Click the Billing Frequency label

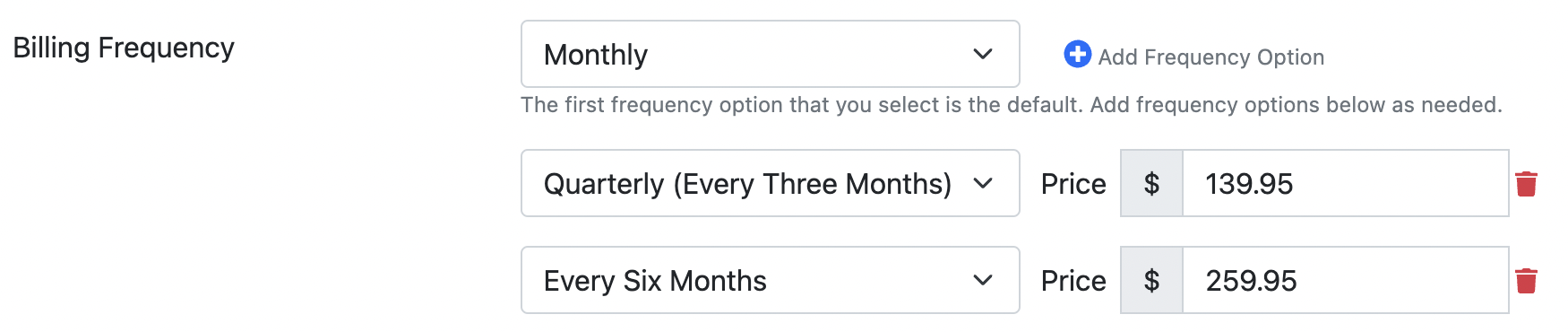(x=124, y=48)
